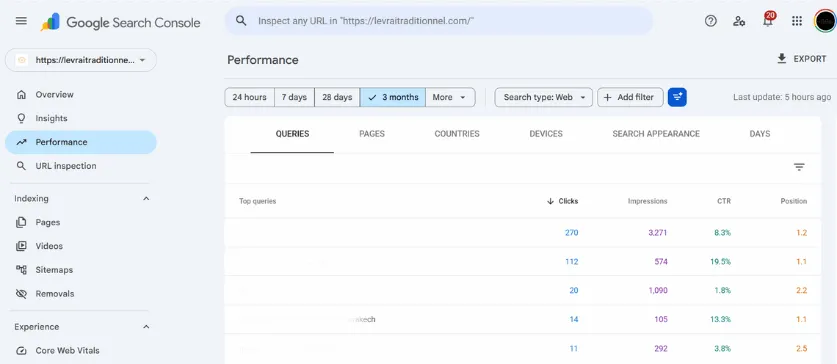Sort by Clicks arrow icon

(550, 201)
